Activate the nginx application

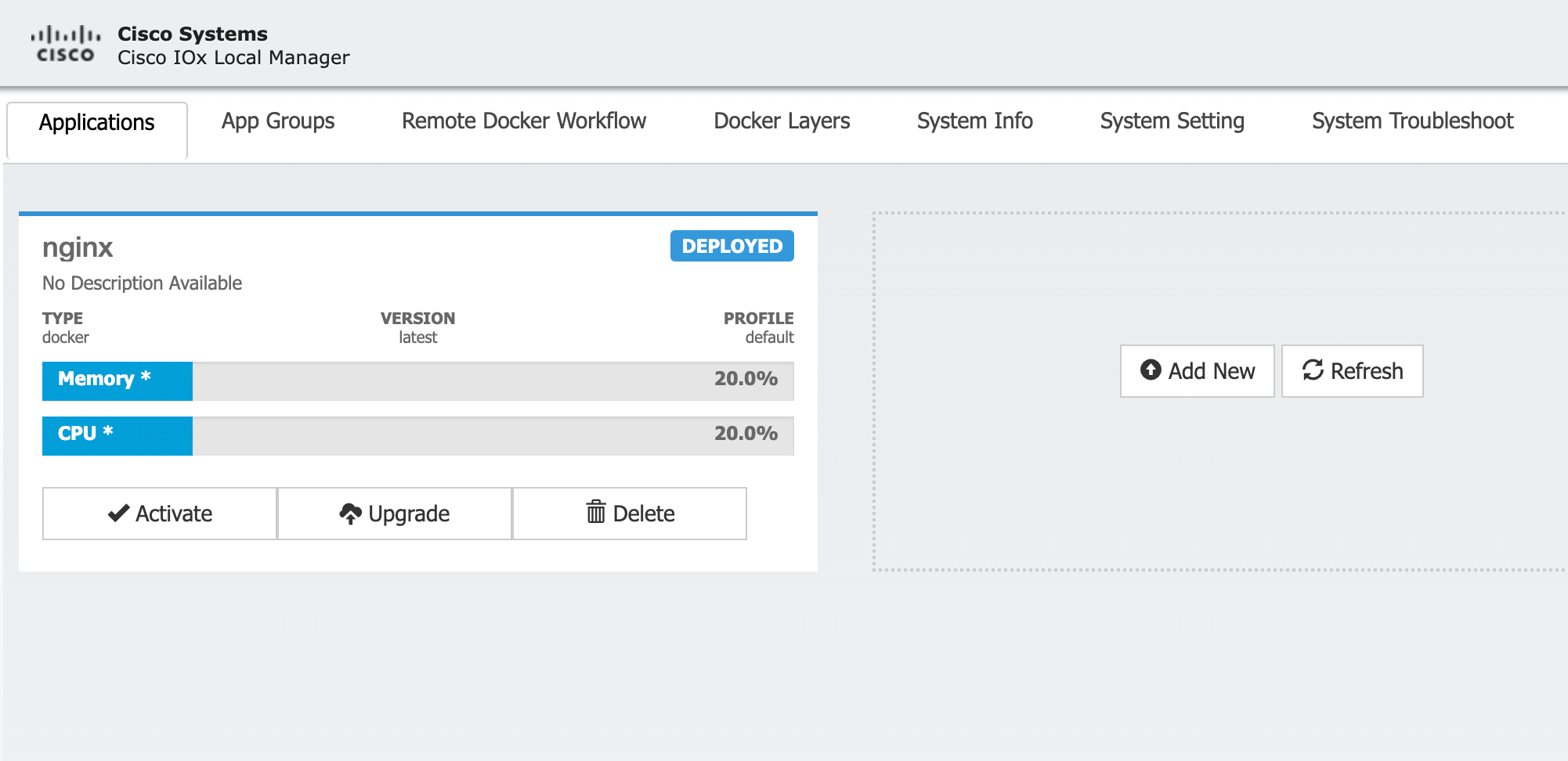(159, 513)
